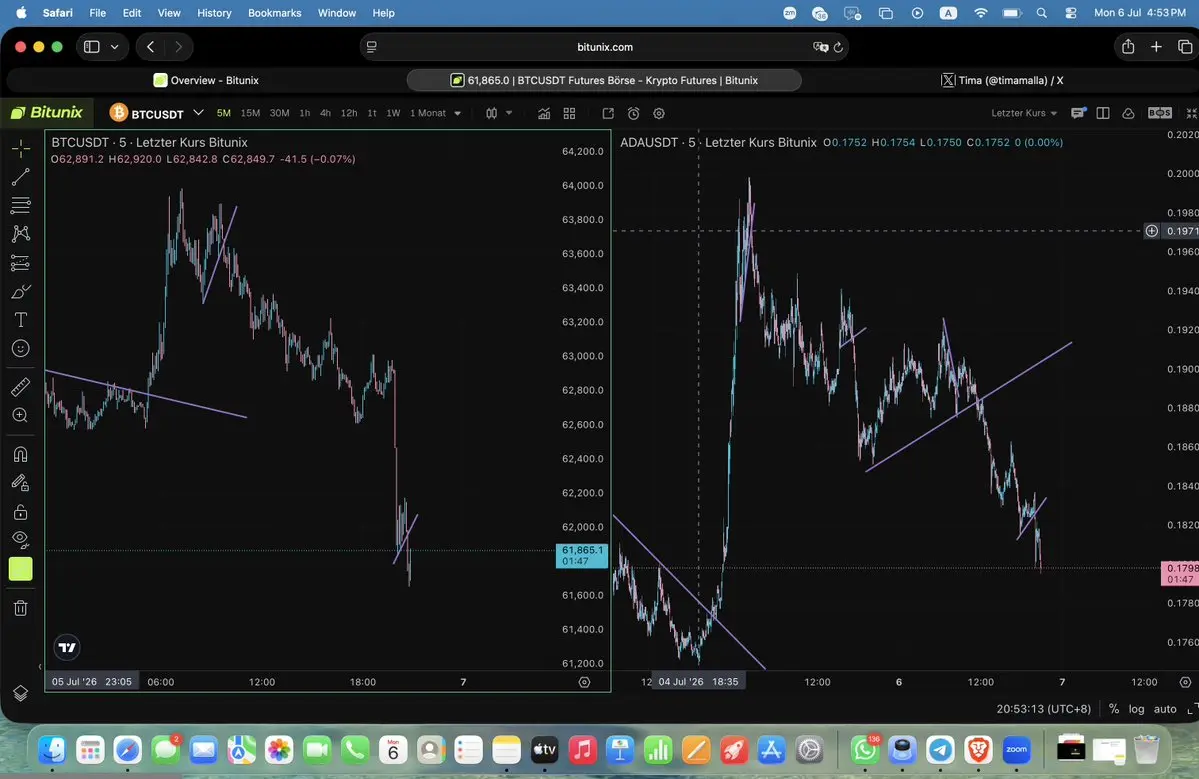Activate the zoom in tool
Screen dimensions: 1199x779
click(x=21, y=415)
